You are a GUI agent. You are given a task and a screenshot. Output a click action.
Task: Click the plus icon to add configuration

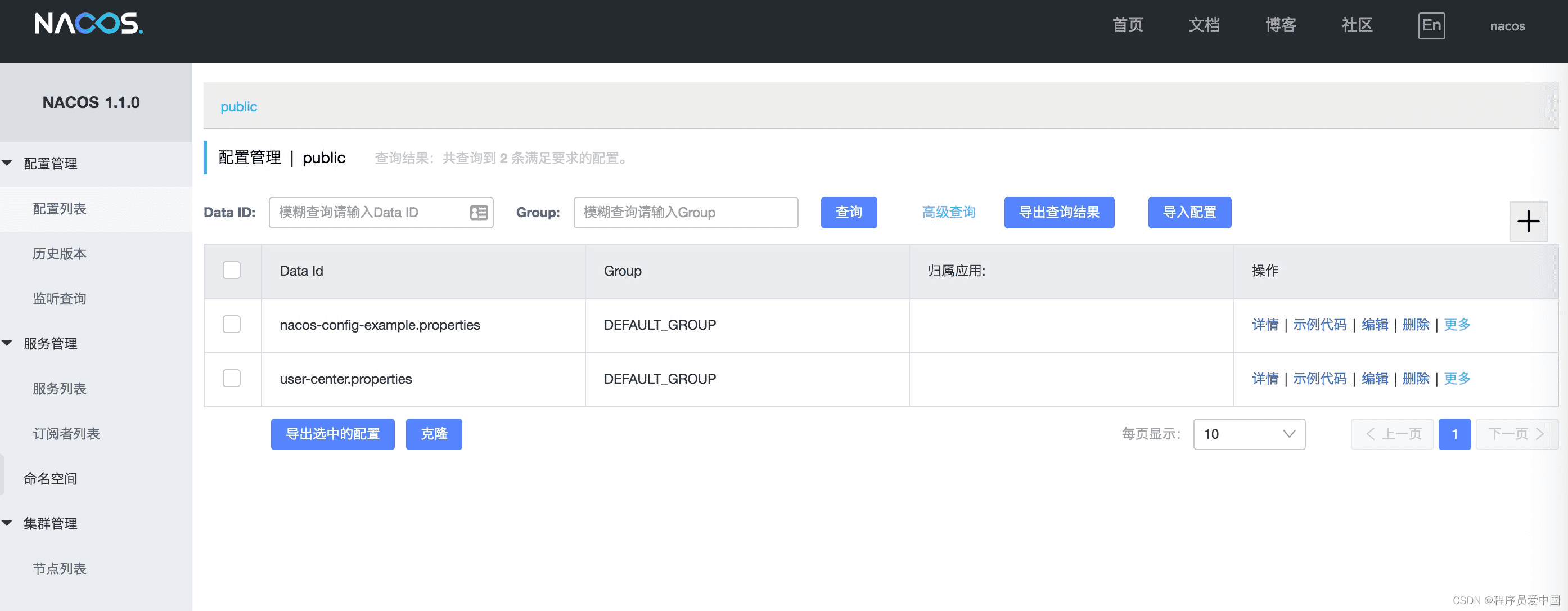tap(1528, 221)
